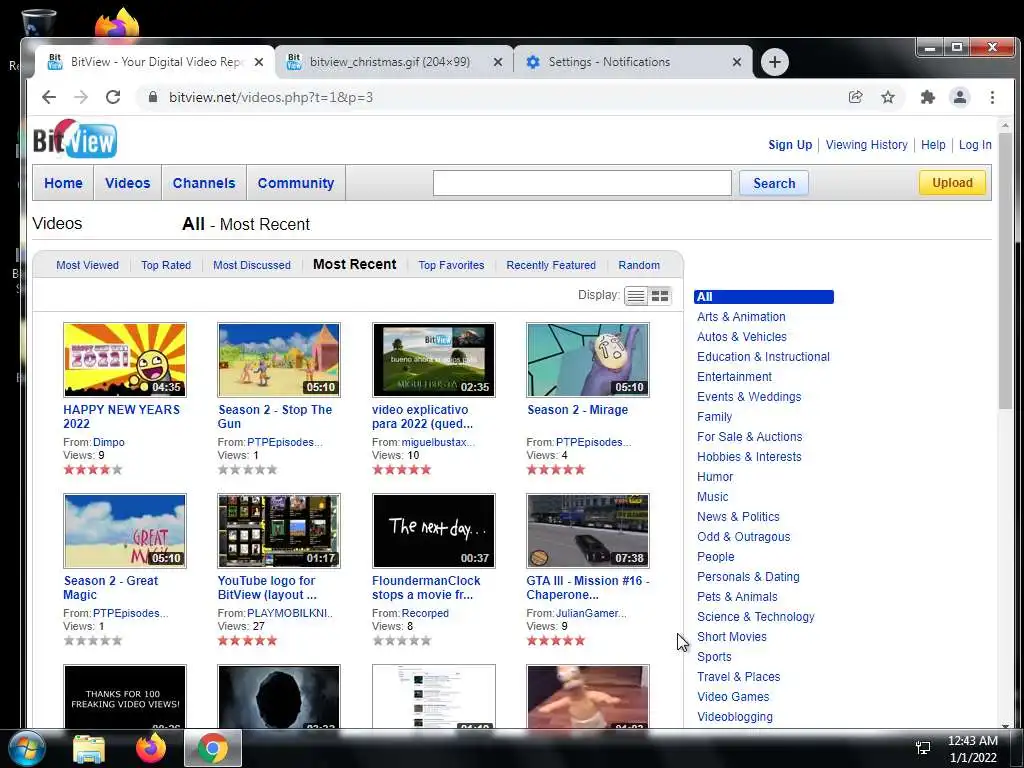Image resolution: width=1024 pixels, height=768 pixels.
Task: Click the BitView logo
Action: 75,139
